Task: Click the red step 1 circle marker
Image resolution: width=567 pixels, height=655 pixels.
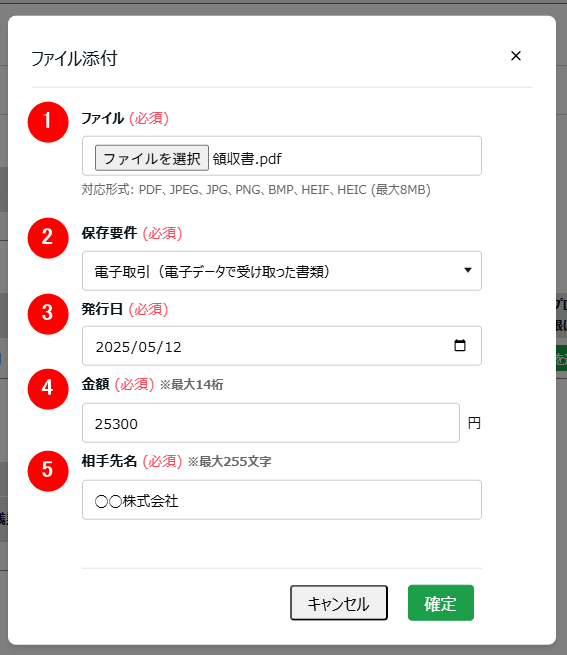Action: tap(48, 122)
